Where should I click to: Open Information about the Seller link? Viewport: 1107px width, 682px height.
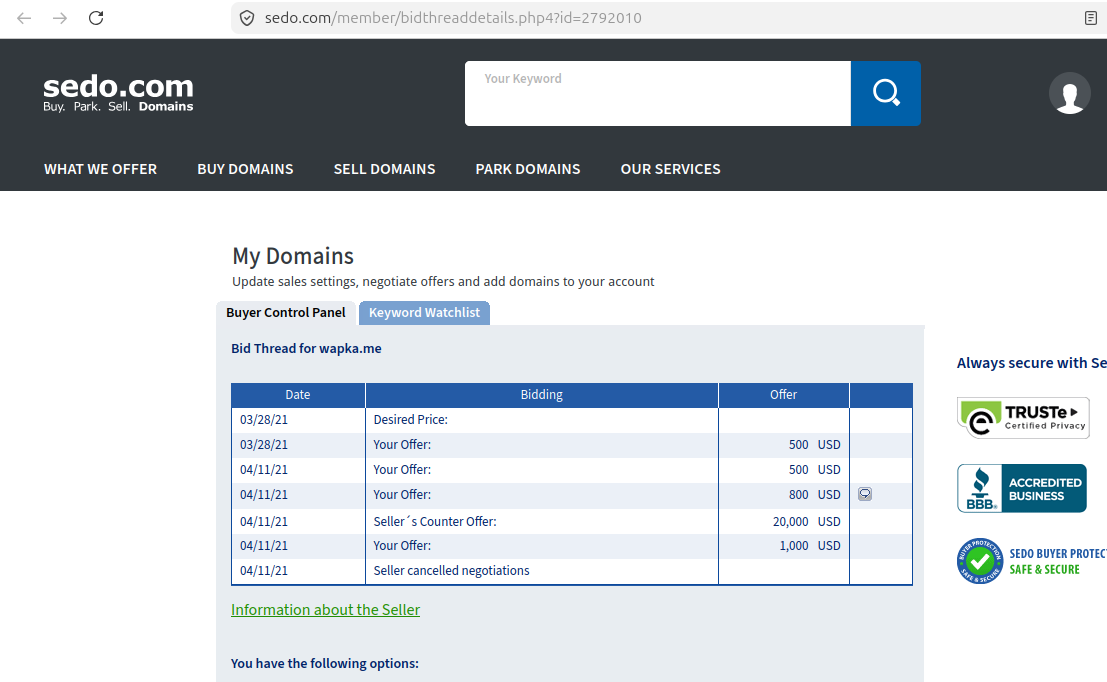pos(325,610)
